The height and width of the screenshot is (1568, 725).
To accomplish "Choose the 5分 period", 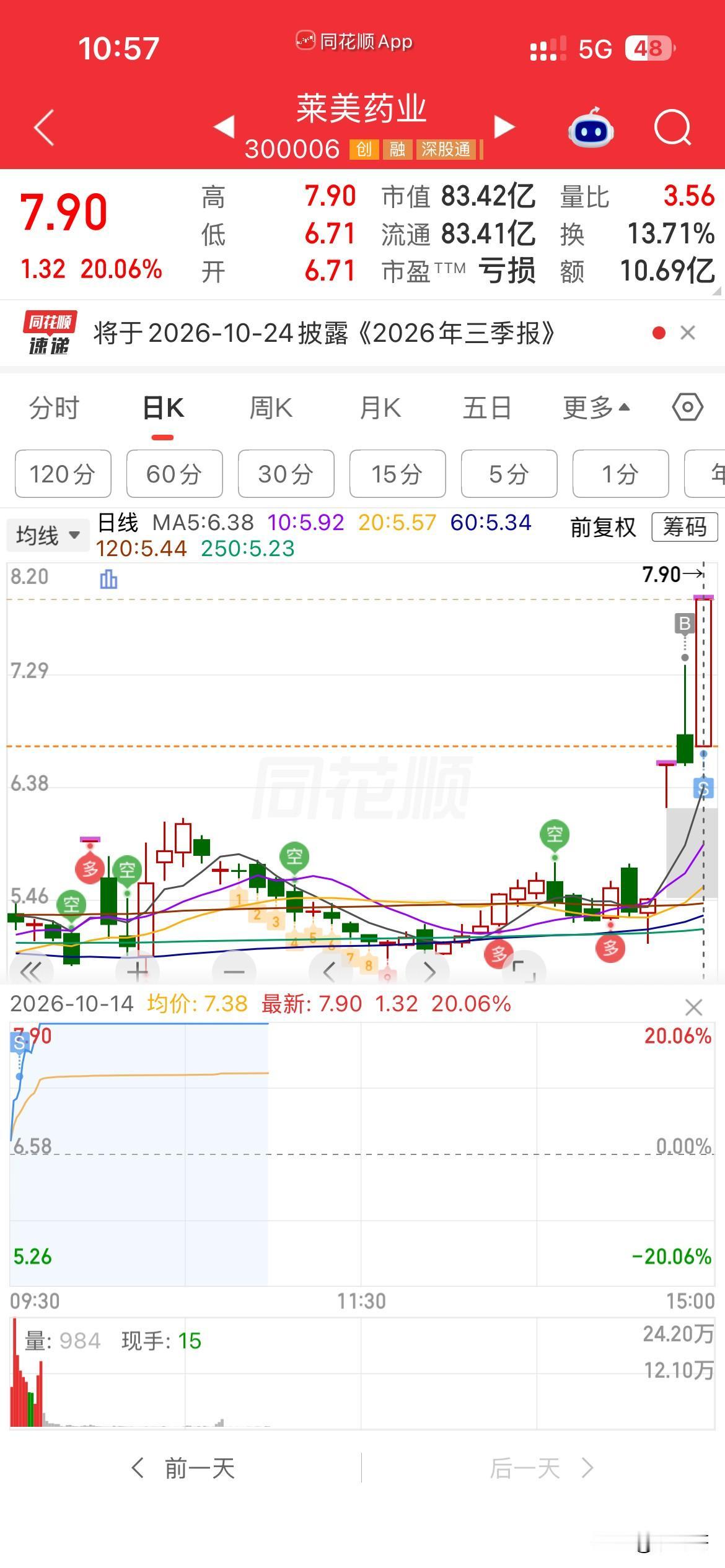I will click(x=509, y=474).
